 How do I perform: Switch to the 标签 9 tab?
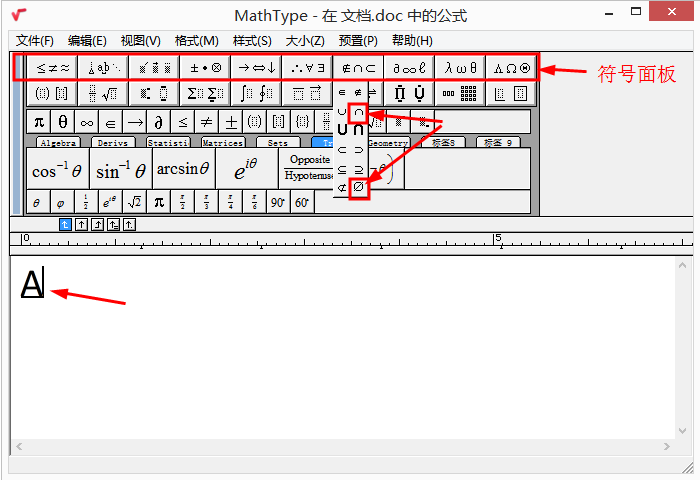pos(498,142)
